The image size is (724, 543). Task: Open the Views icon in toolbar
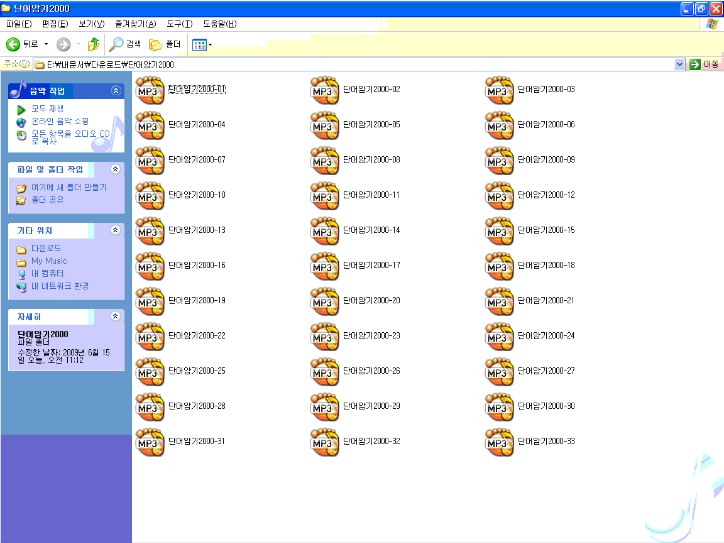pos(199,45)
